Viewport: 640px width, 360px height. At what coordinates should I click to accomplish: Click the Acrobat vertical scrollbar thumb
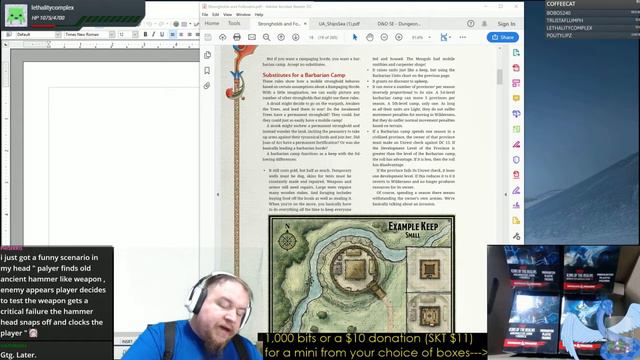coord(500,77)
